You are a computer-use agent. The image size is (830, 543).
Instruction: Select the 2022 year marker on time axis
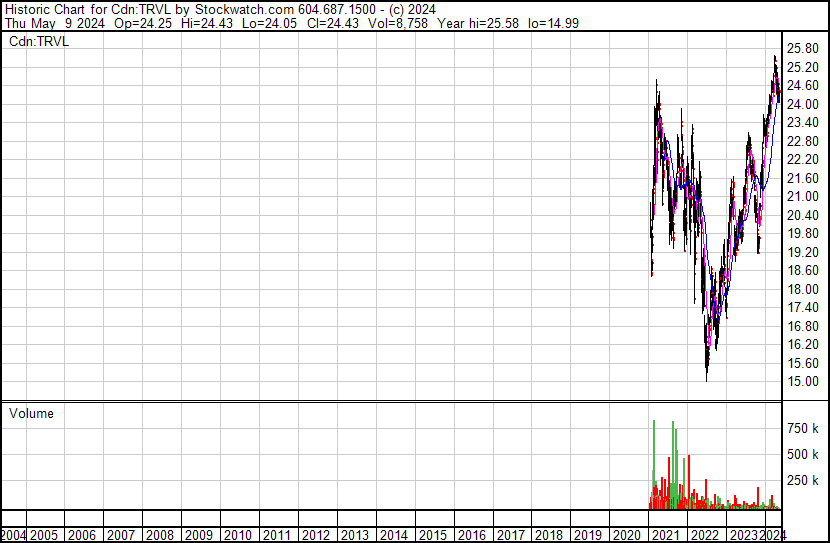coord(702,535)
